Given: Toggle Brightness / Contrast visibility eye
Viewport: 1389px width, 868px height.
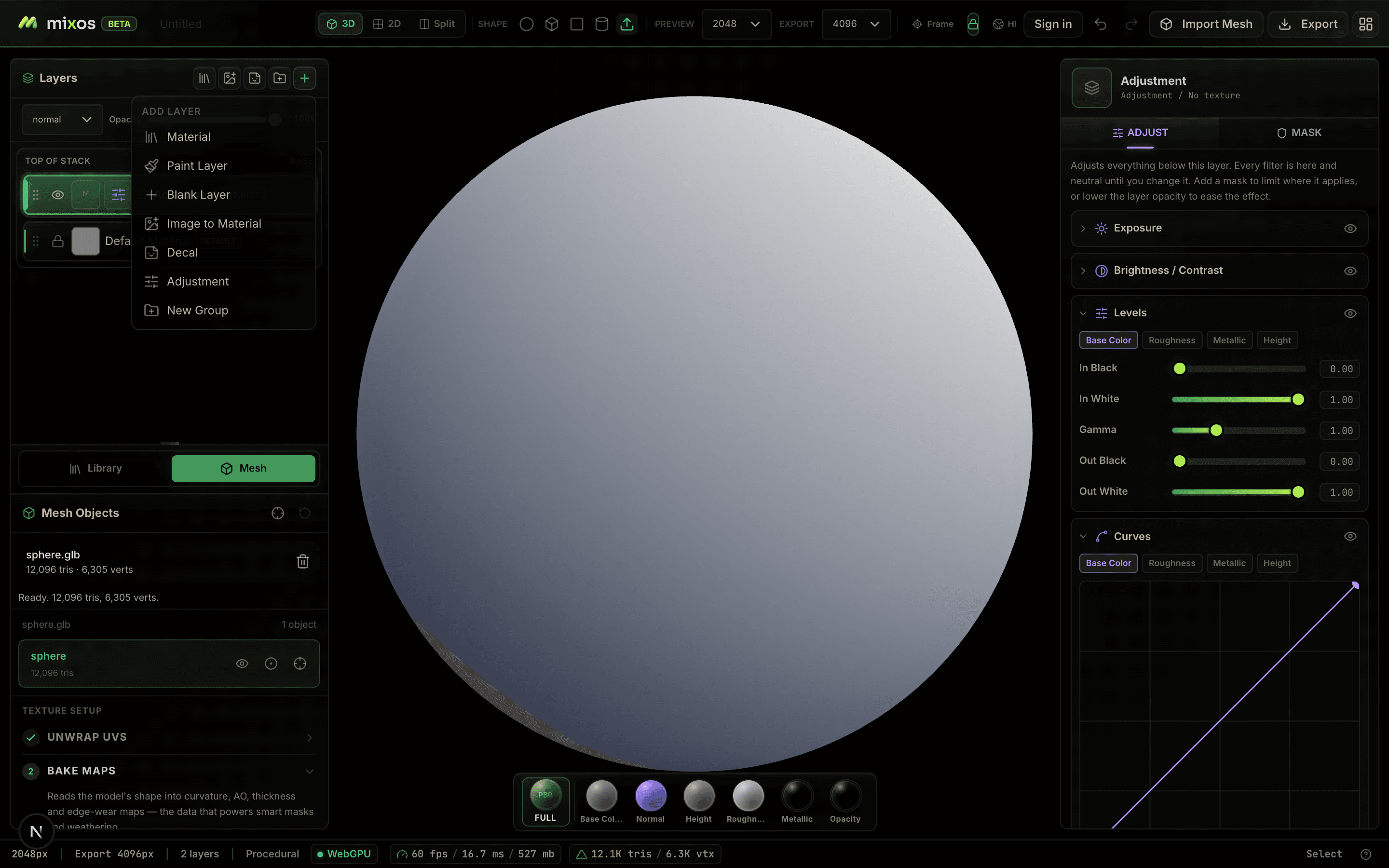Looking at the screenshot, I should pyautogui.click(x=1350, y=271).
